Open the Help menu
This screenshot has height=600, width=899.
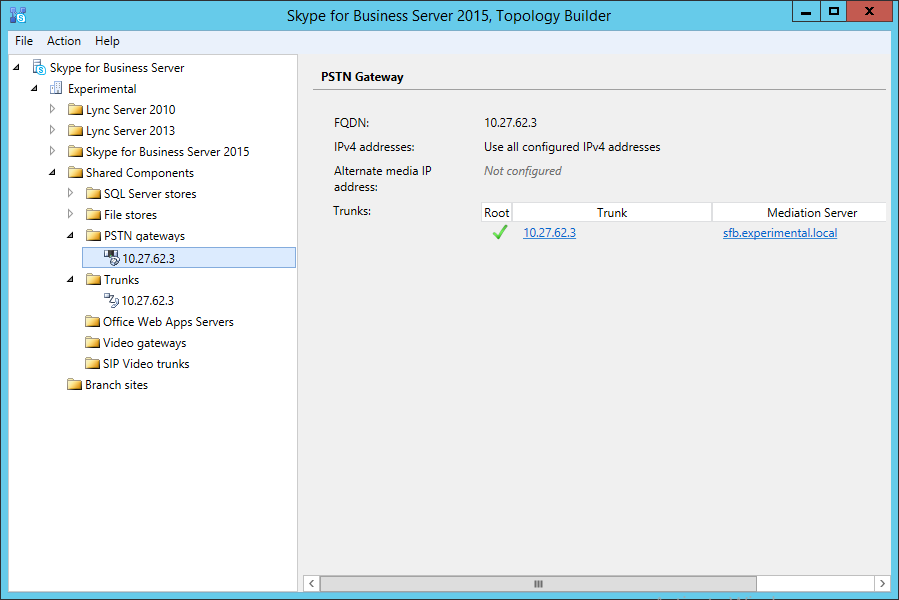coord(107,41)
